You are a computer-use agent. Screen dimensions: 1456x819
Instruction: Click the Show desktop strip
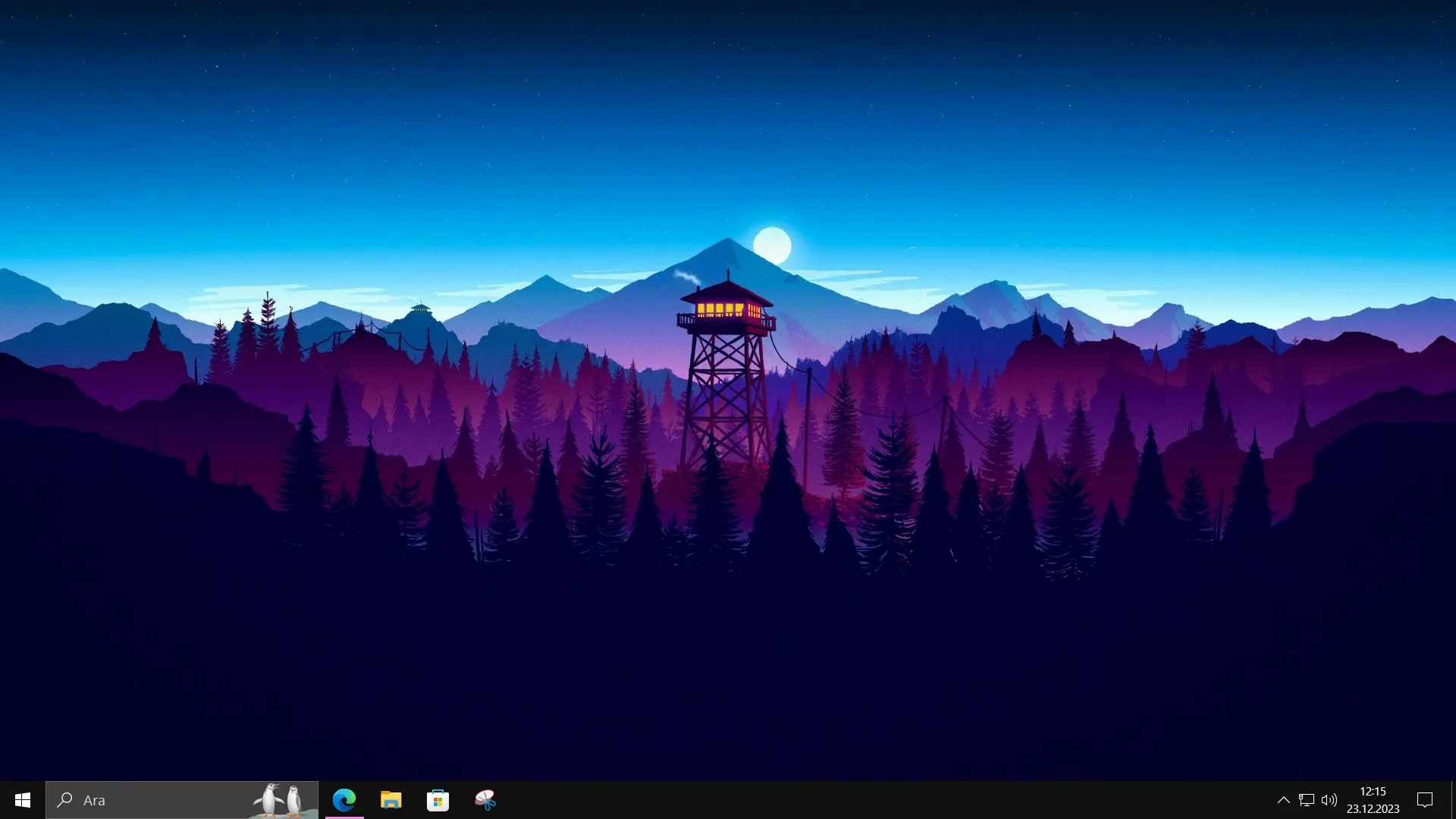pos(1452,800)
